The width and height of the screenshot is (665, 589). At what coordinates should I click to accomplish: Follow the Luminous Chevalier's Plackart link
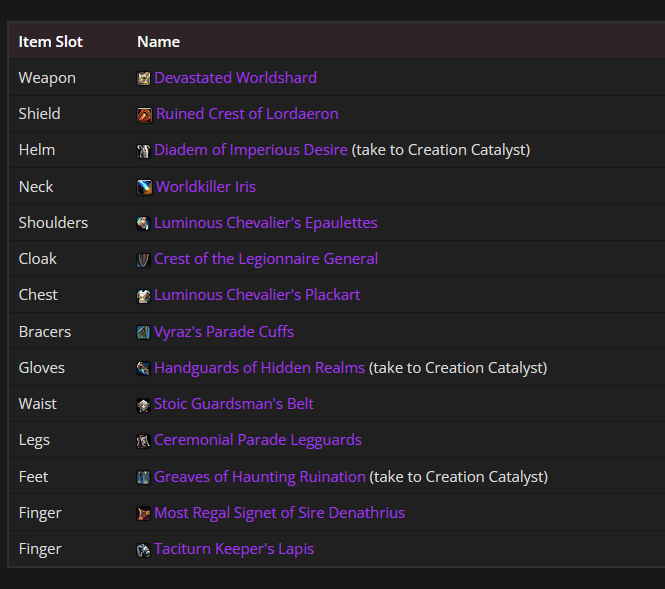[257, 295]
